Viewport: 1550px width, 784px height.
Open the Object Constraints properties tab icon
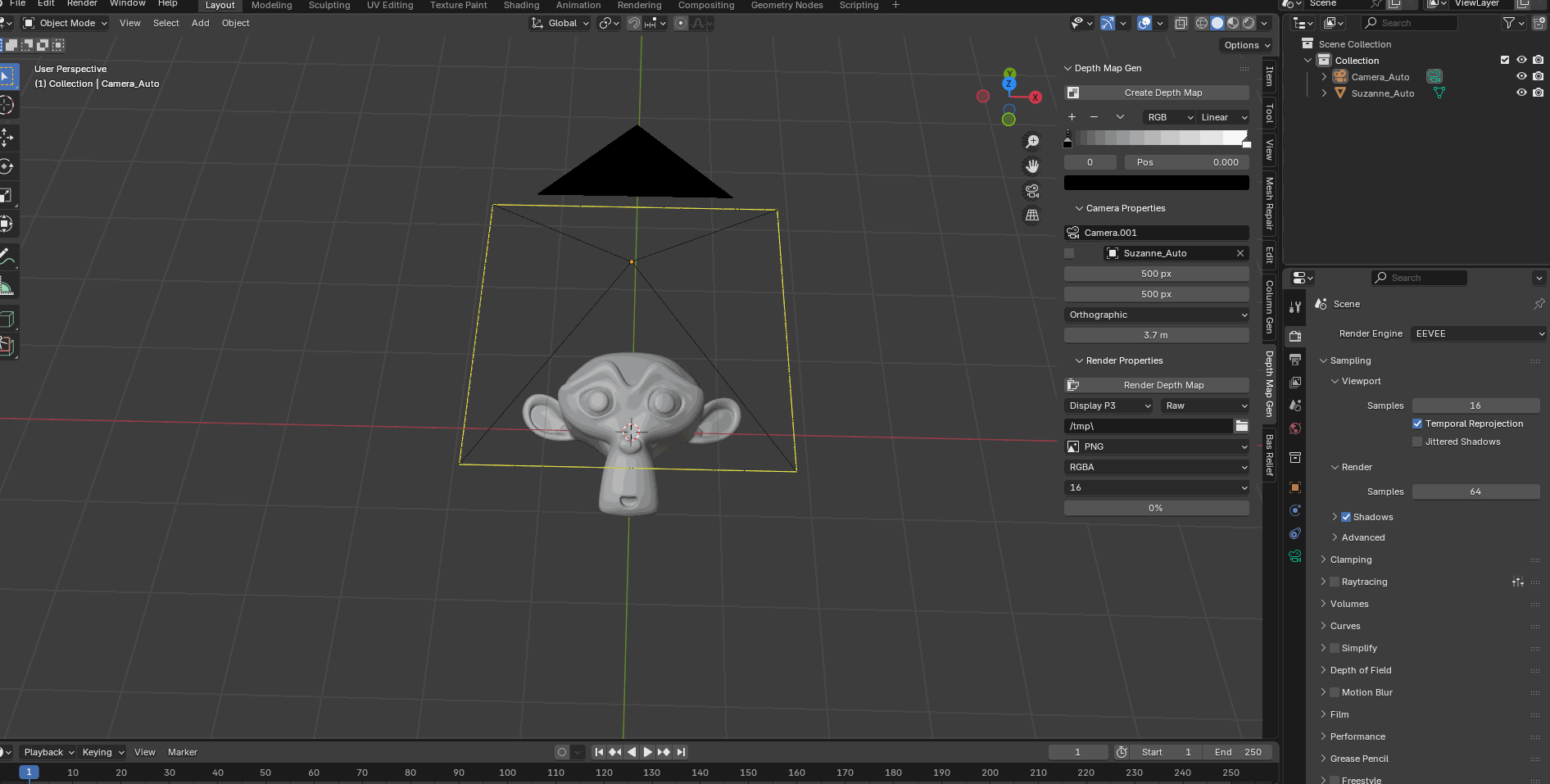1295,533
